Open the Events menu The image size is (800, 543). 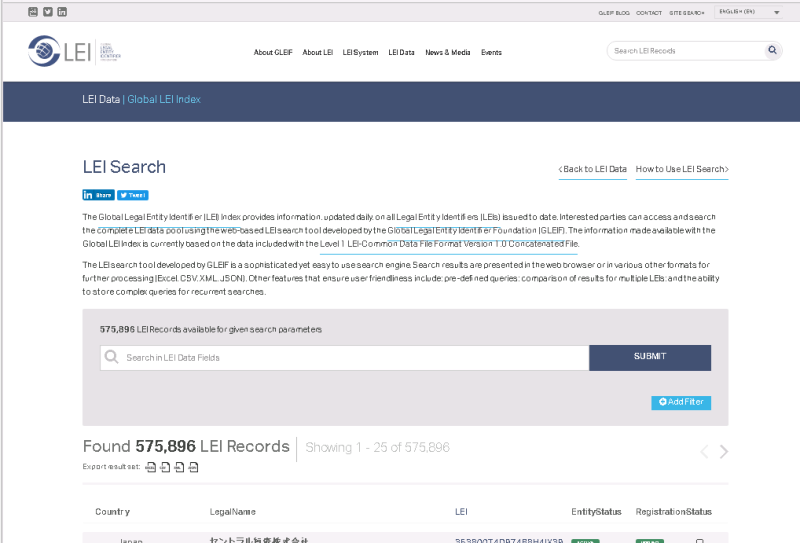coord(491,52)
